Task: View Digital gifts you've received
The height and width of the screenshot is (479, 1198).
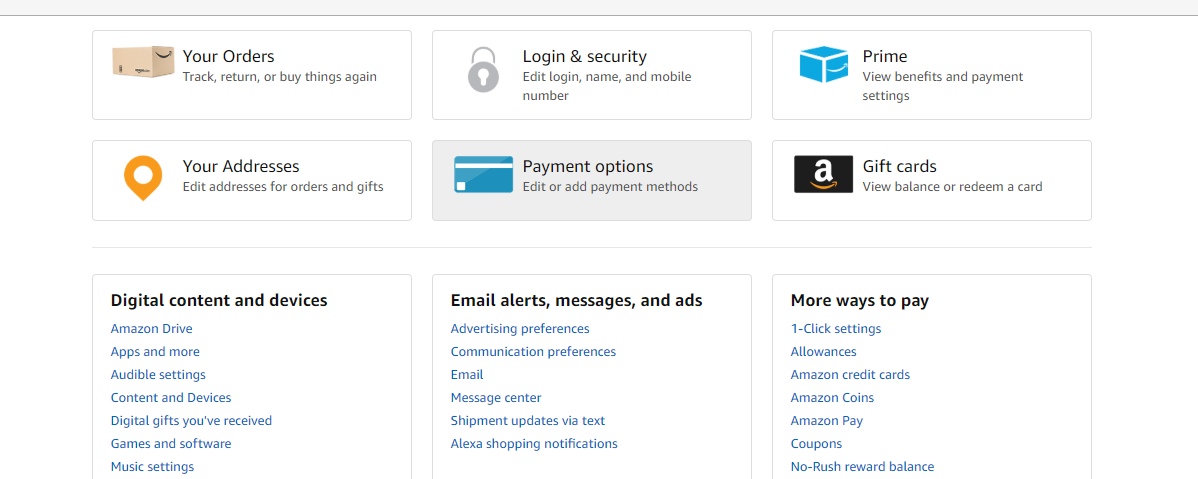Action: click(191, 421)
